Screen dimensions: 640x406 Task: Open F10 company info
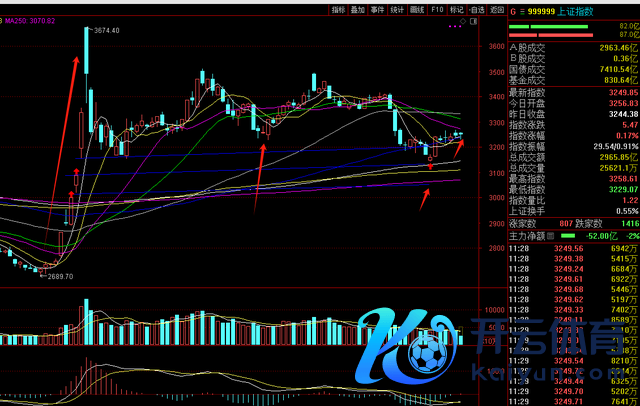tap(437, 9)
